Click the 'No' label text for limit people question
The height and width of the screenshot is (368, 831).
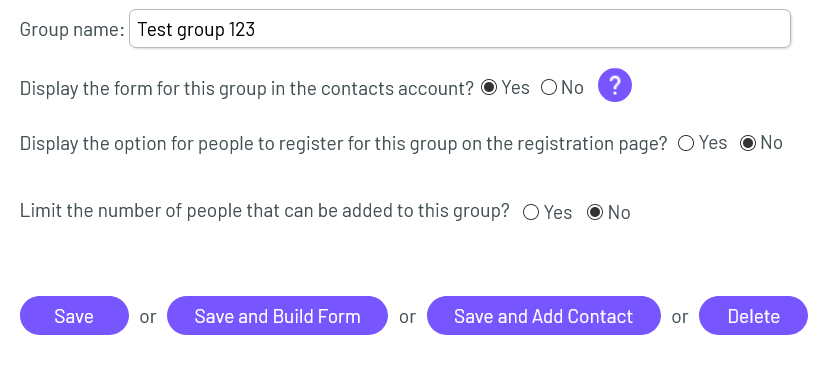point(619,213)
